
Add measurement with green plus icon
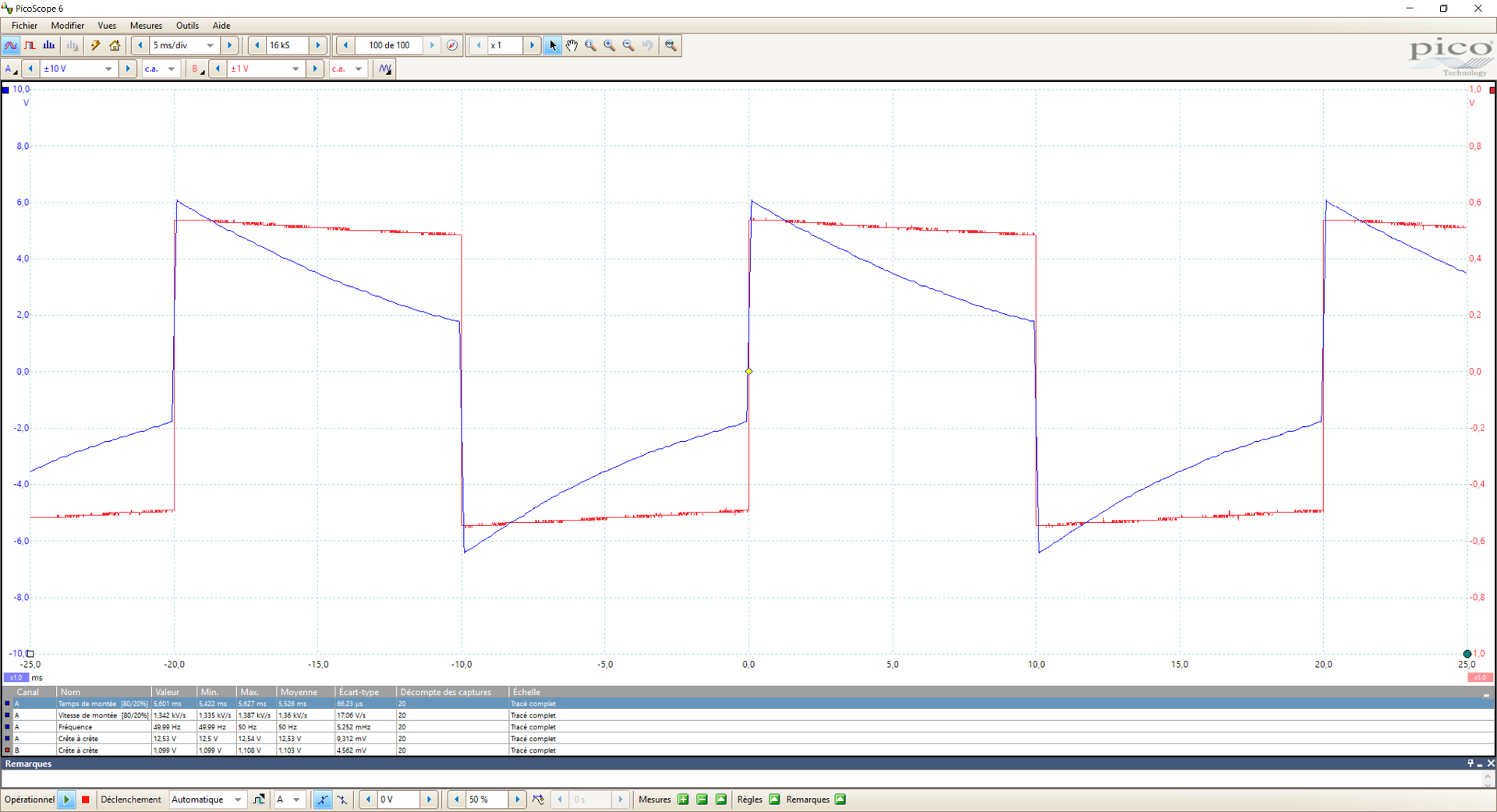pyautogui.click(x=683, y=800)
